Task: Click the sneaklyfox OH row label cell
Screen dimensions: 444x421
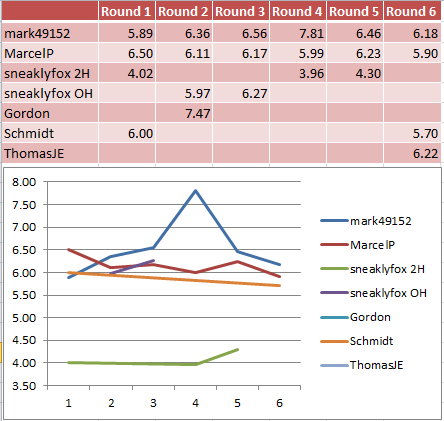Action: pyautogui.click(x=50, y=93)
